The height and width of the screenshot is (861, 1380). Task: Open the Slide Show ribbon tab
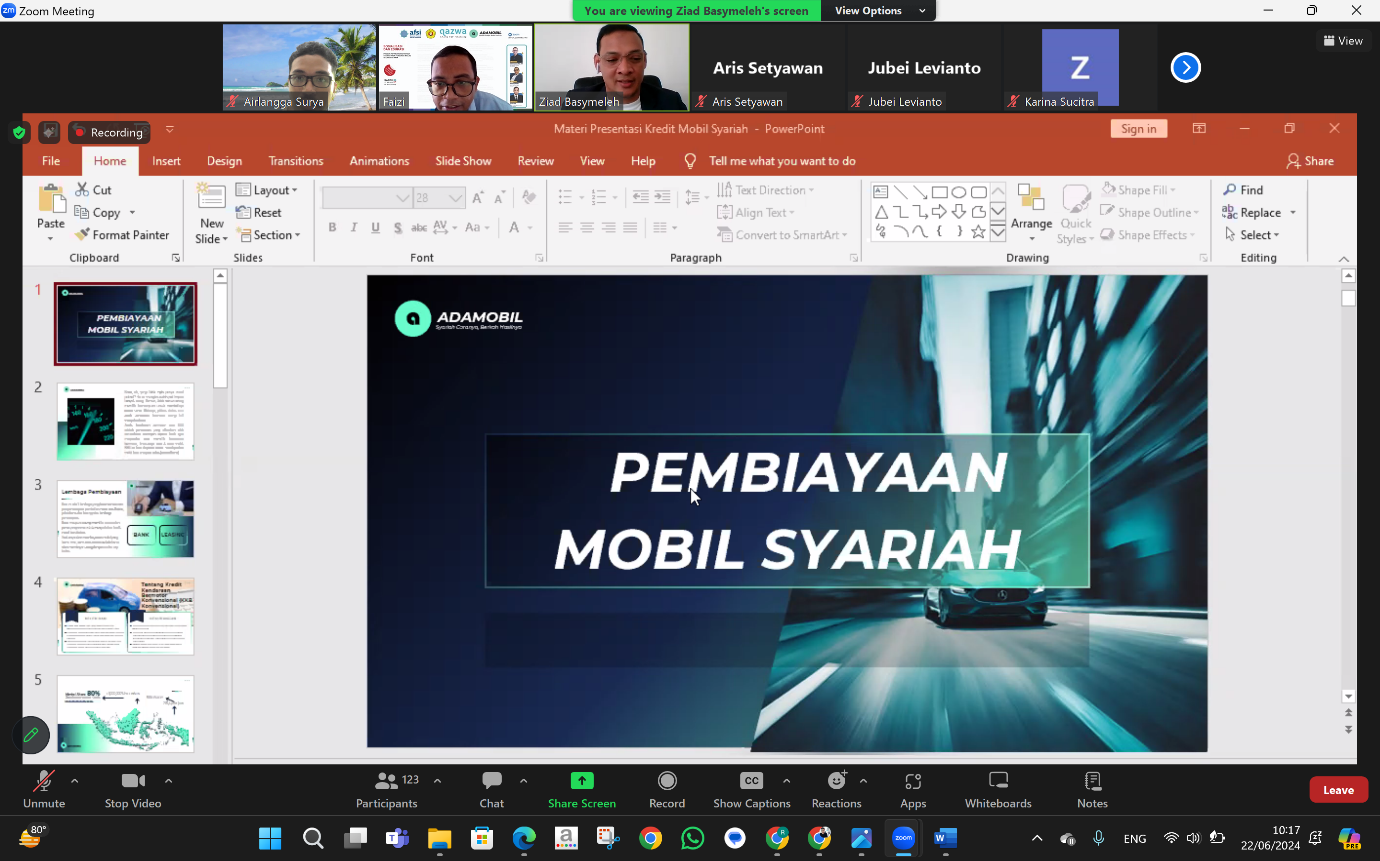coord(463,161)
